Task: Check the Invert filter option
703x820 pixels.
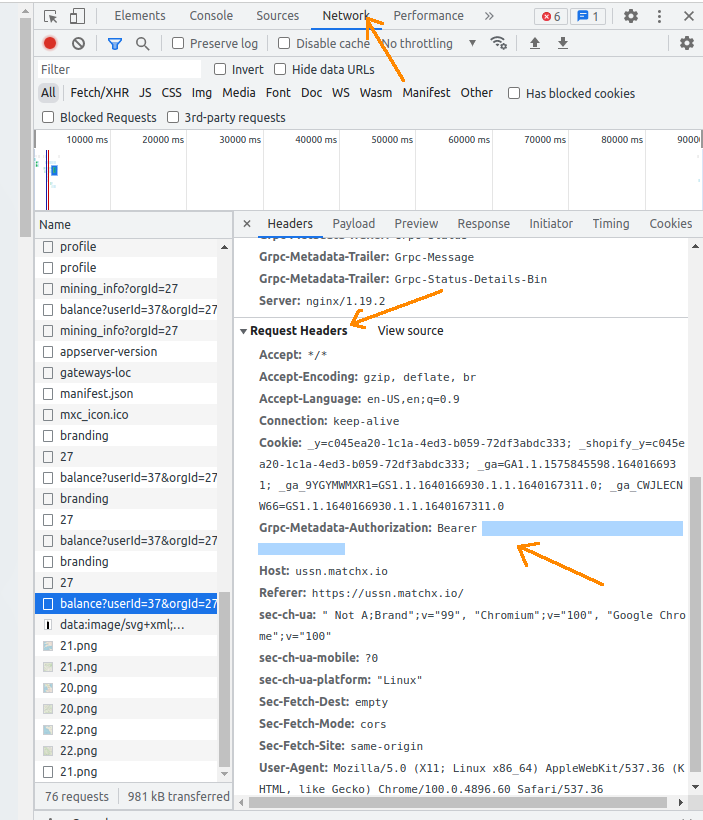Action: point(220,69)
